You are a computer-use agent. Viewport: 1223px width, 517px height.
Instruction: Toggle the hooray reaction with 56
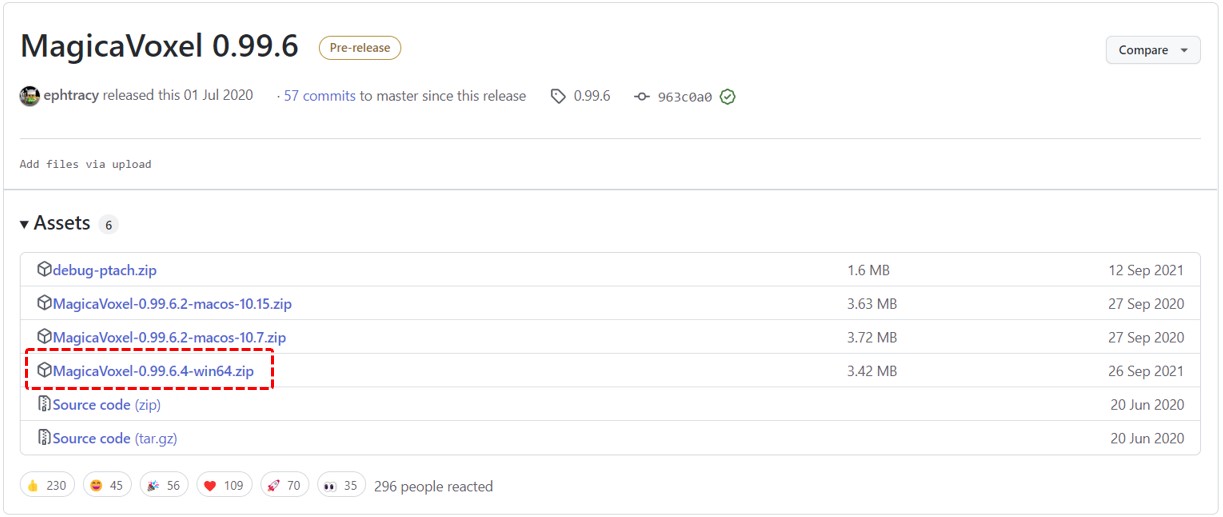164,486
